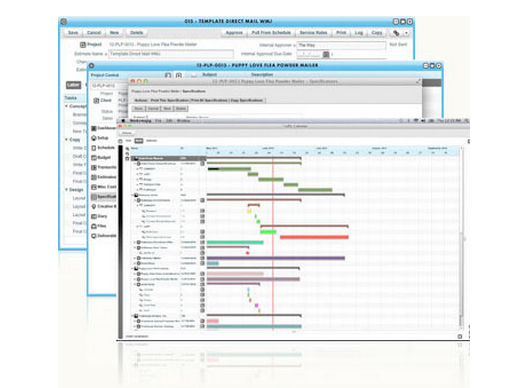Viewport: 505px width, 388px height.
Task: Collapse the Design task group
Action: tap(67, 189)
